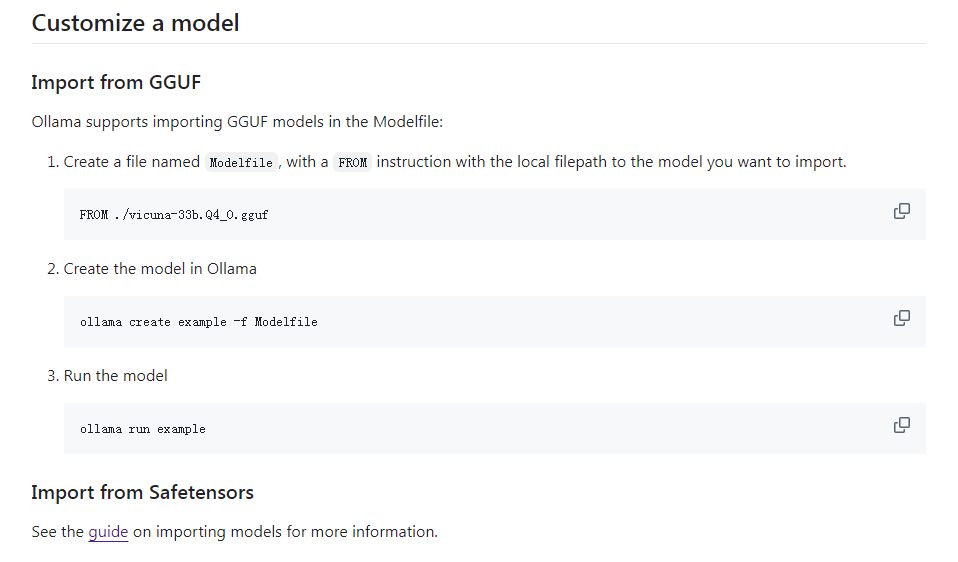
Task: Click the -f flag in the create command
Action: click(x=240, y=322)
